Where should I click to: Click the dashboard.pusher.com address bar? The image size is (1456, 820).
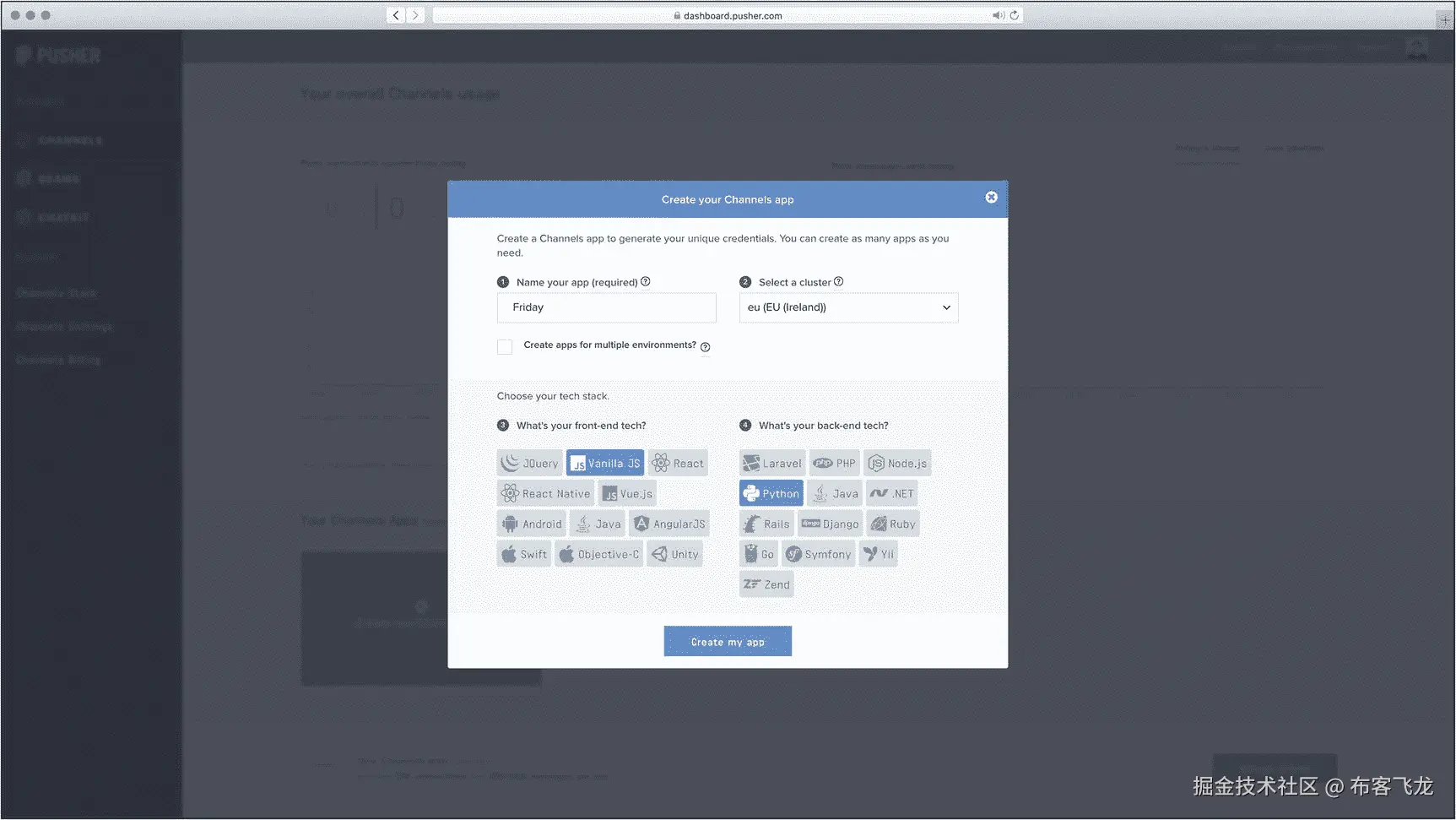pos(728,15)
